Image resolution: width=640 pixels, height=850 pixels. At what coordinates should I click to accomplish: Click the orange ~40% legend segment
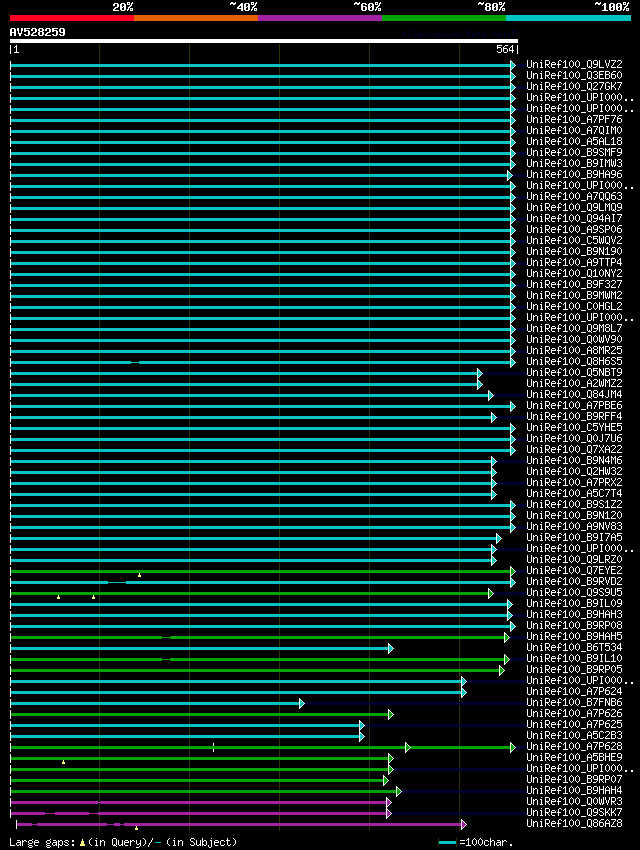196,18
